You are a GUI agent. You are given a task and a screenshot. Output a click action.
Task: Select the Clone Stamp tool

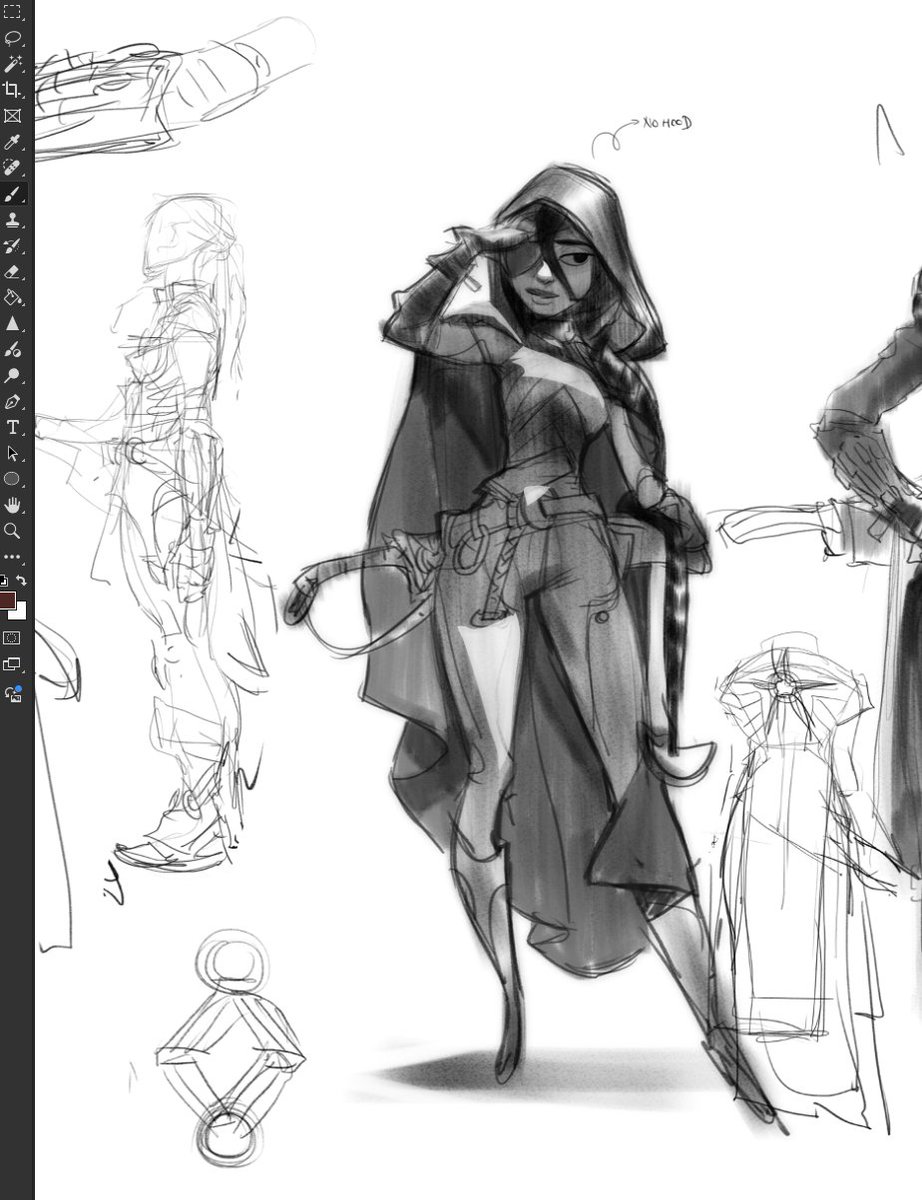[13, 220]
